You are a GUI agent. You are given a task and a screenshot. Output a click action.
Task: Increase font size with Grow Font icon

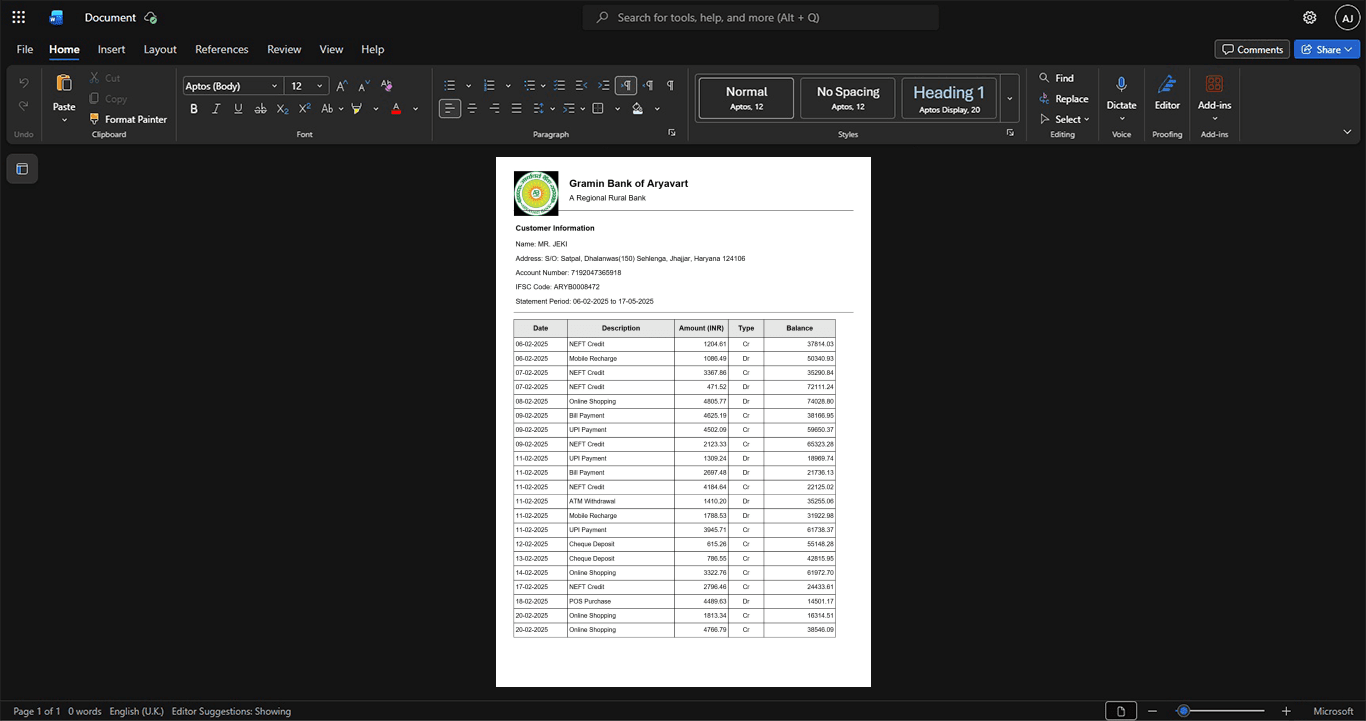pyautogui.click(x=342, y=86)
